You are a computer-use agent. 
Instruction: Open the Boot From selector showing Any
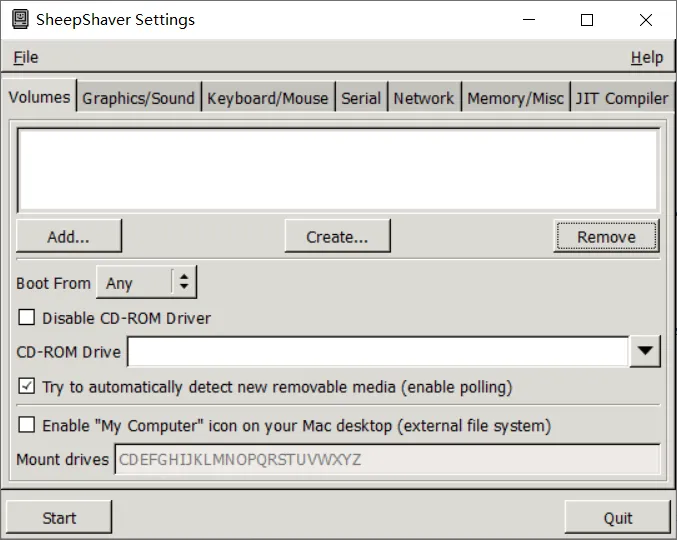(146, 282)
